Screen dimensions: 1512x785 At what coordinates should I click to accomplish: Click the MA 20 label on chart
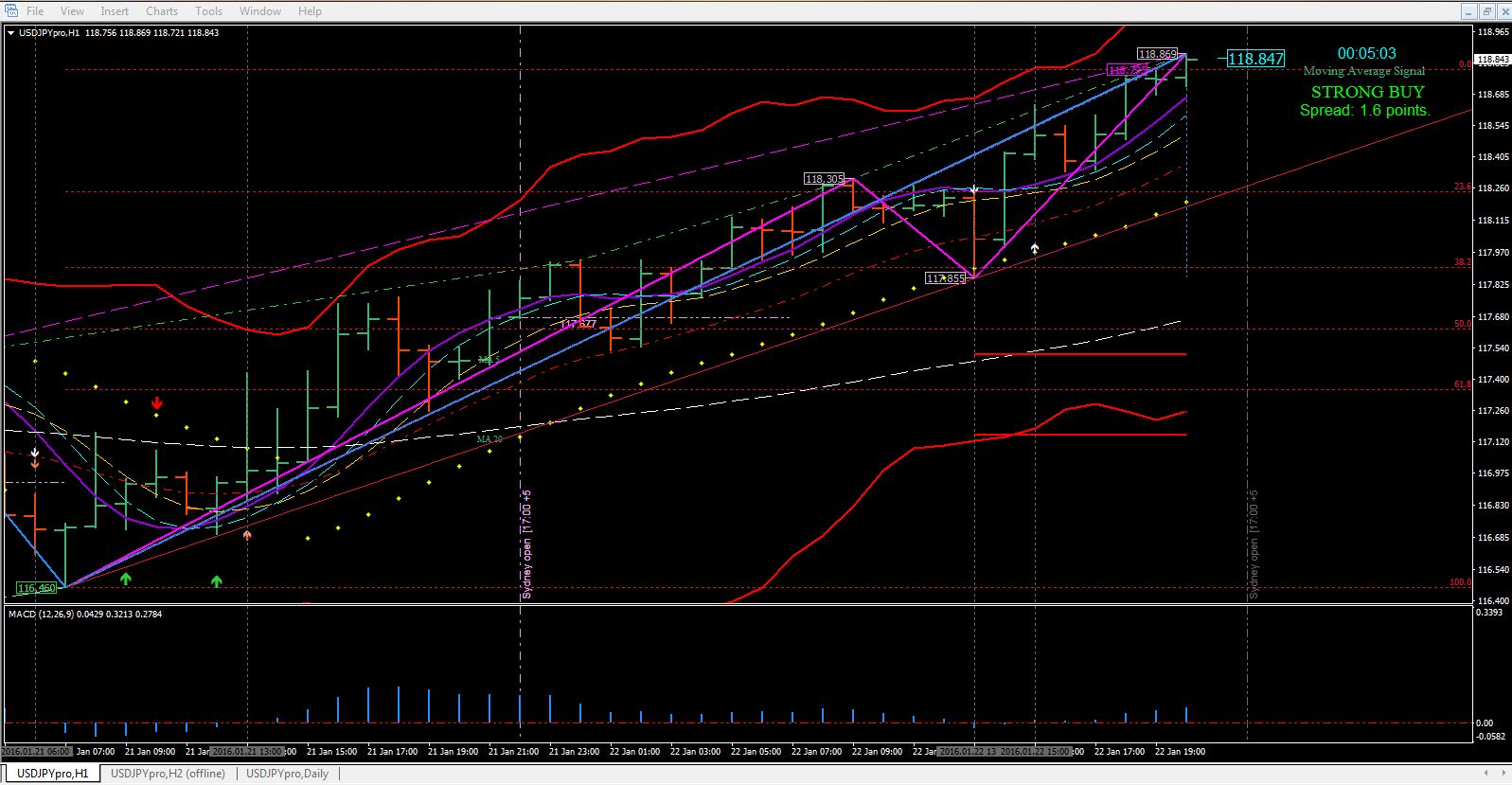[x=489, y=439]
